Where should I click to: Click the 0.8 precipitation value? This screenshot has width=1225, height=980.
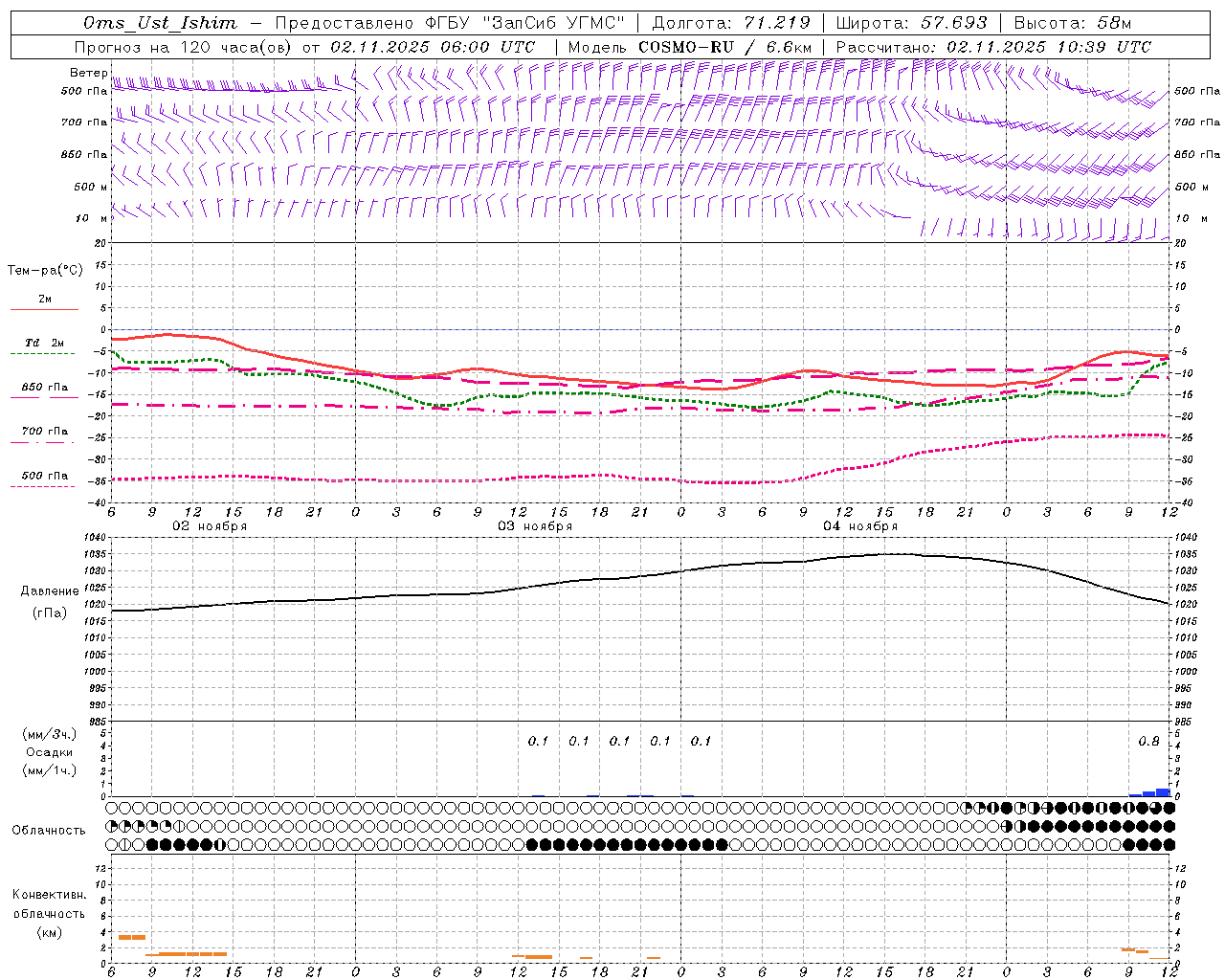pyautogui.click(x=1148, y=742)
